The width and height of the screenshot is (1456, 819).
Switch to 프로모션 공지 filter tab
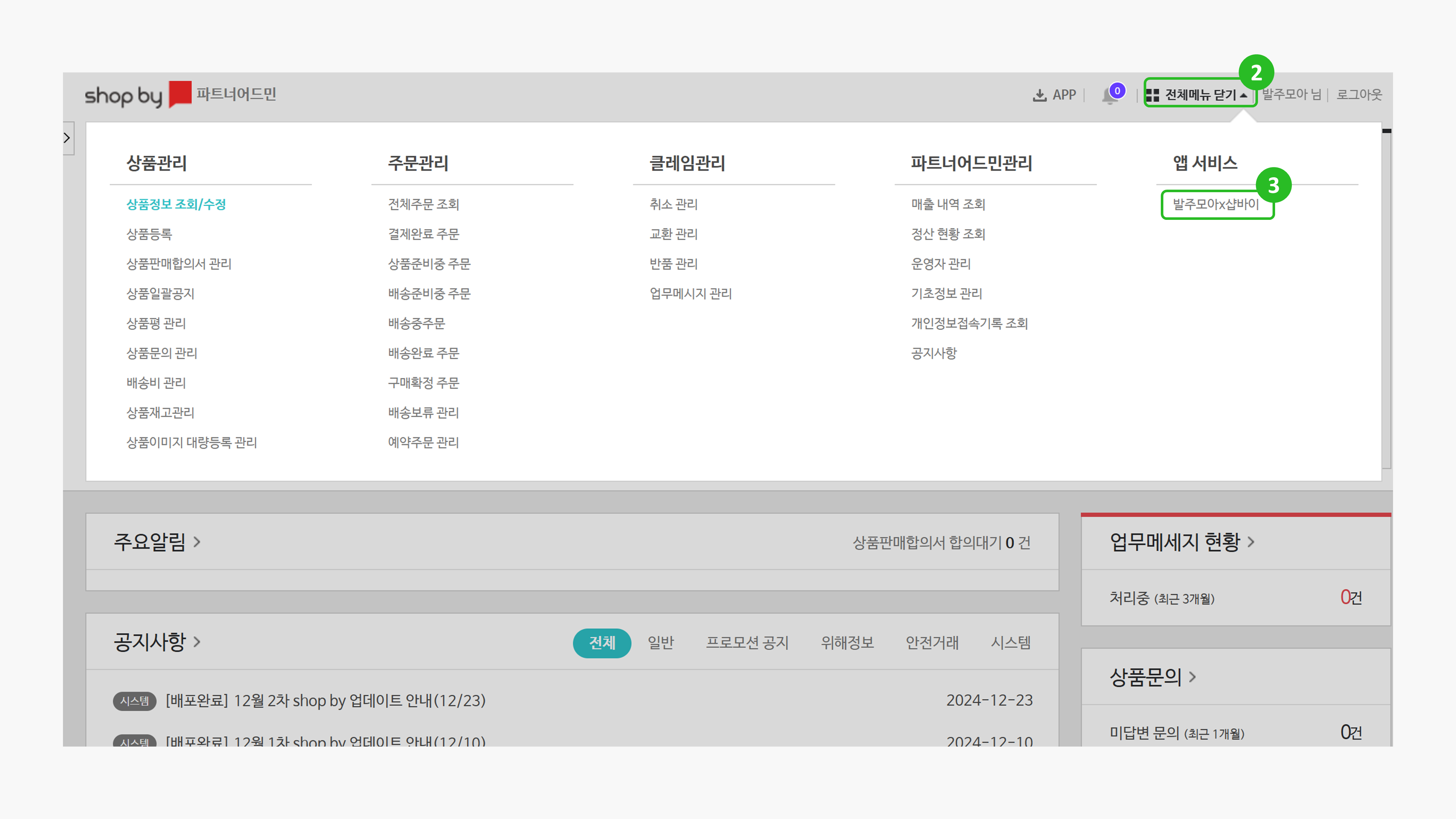747,643
